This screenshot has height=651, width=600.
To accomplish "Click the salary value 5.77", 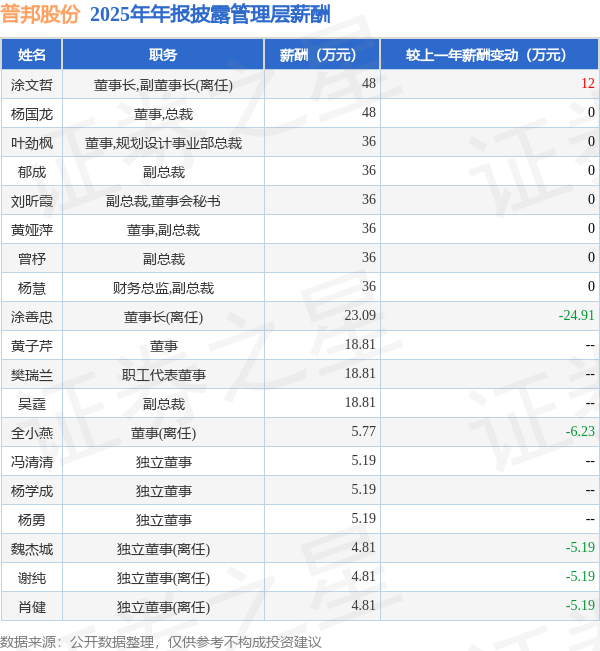I will coord(363,431).
